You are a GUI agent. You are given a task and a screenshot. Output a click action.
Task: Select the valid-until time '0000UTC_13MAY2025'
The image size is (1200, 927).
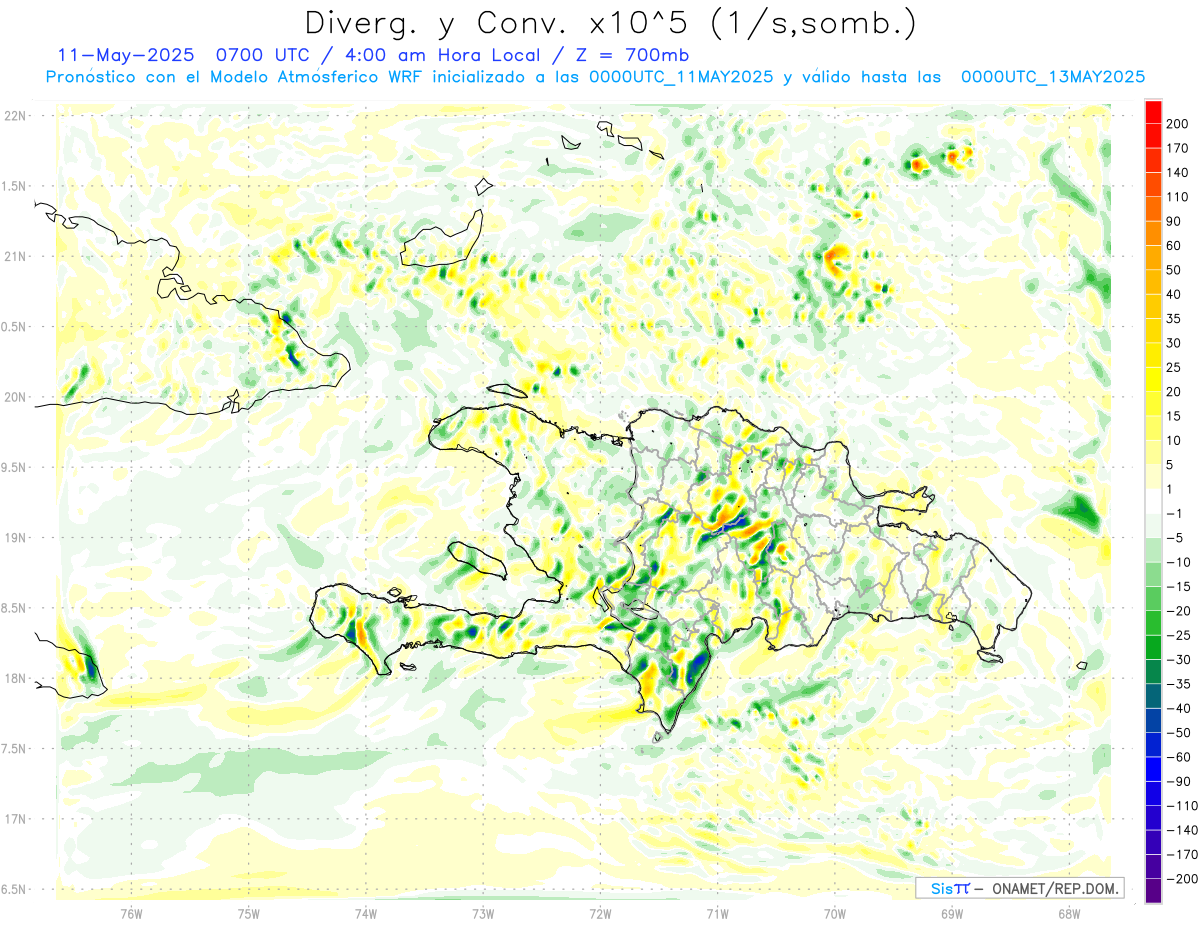click(1052, 77)
